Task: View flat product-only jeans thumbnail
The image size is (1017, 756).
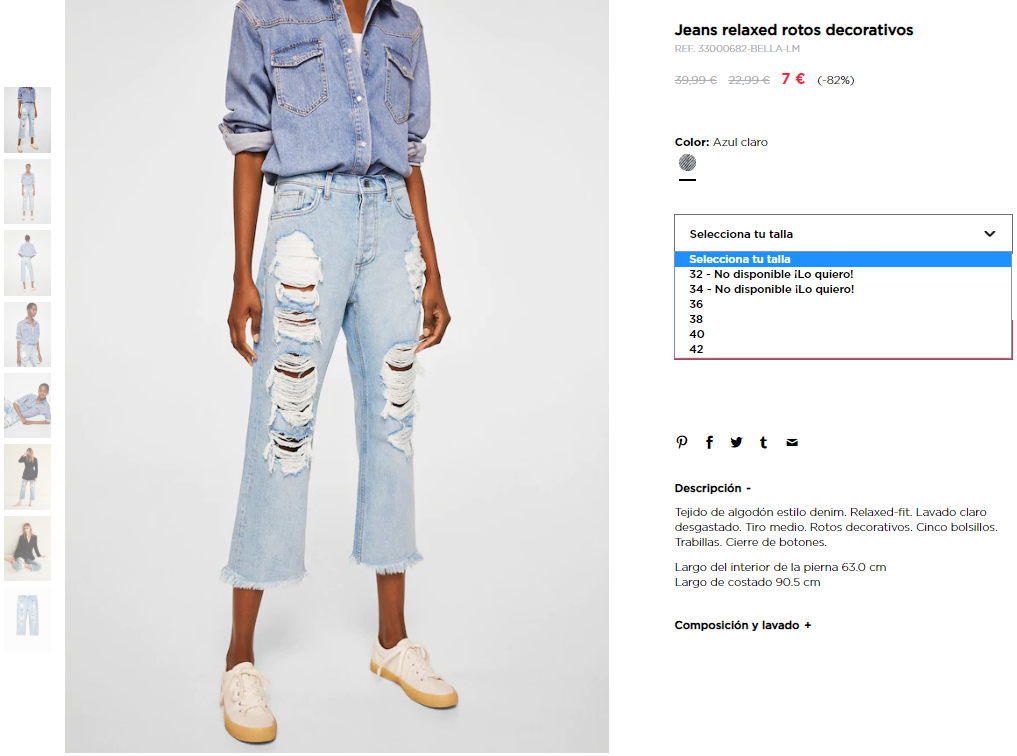Action: pos(27,620)
